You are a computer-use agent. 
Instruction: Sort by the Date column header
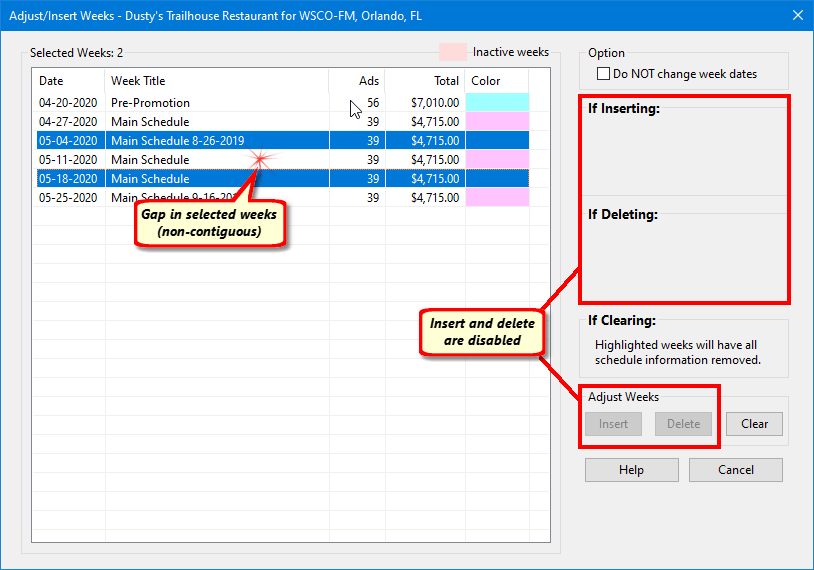pyautogui.click(x=51, y=81)
